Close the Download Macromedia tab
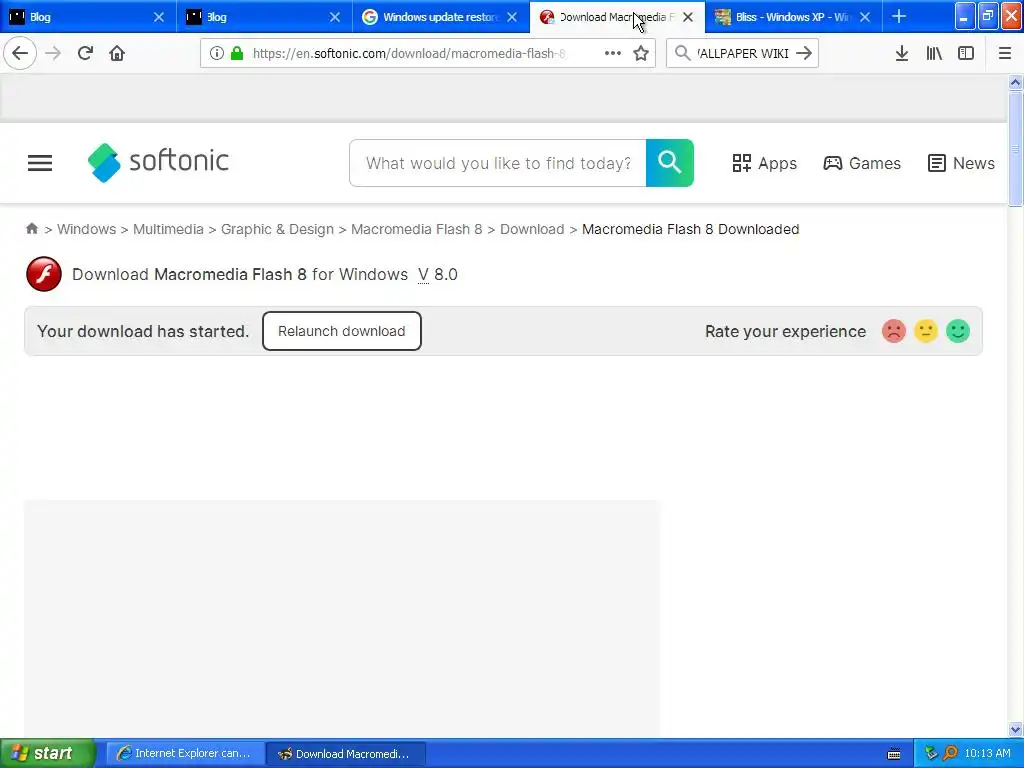 [688, 17]
